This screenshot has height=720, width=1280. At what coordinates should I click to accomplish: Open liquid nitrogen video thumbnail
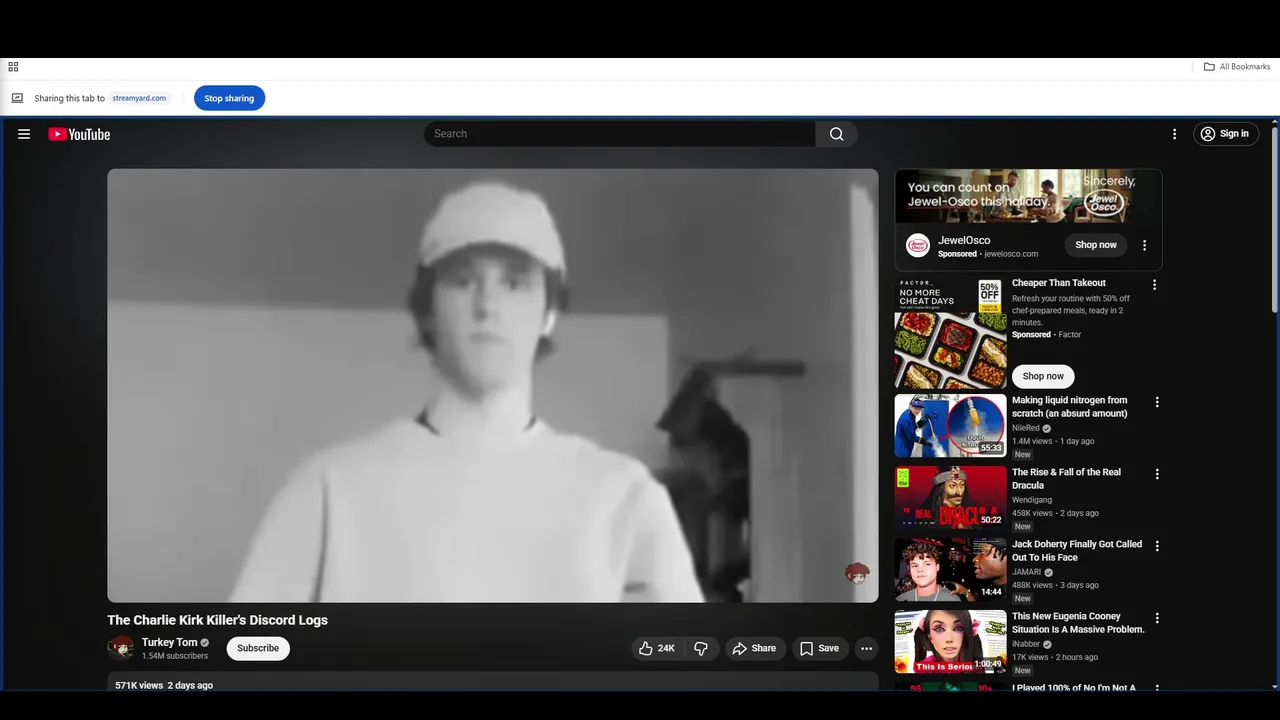tap(950, 426)
